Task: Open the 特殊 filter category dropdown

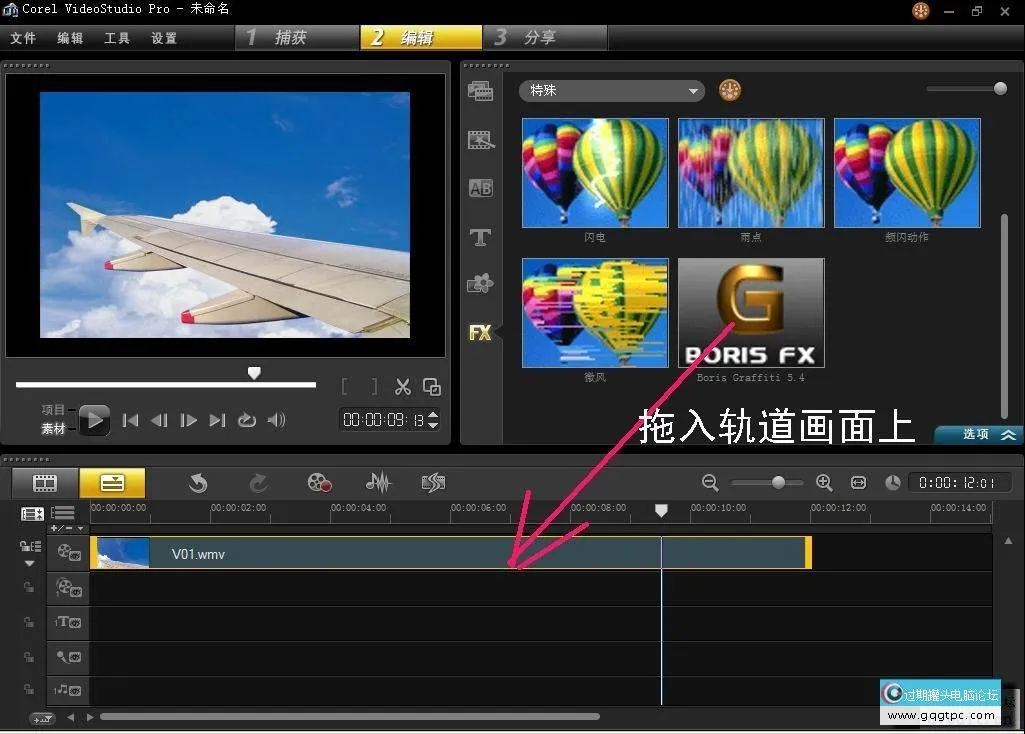Action: click(611, 91)
